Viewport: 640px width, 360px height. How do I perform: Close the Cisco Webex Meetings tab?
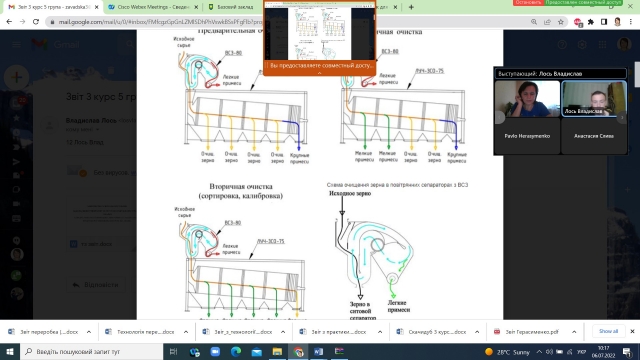196,7
